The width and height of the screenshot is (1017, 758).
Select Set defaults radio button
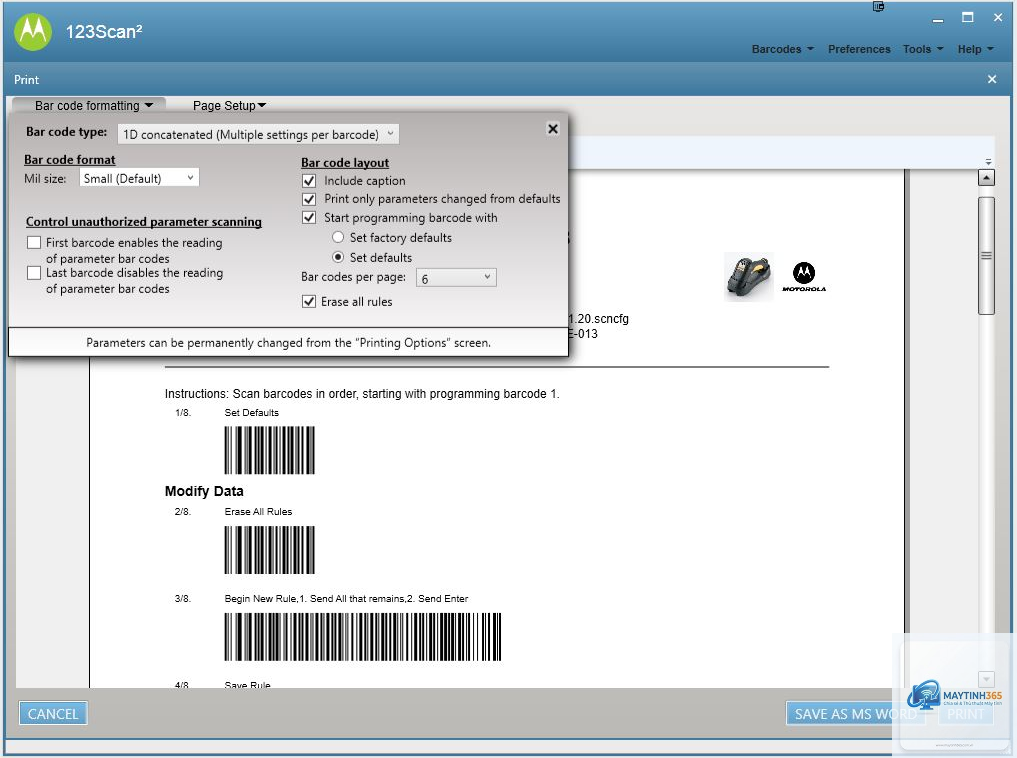(338, 257)
